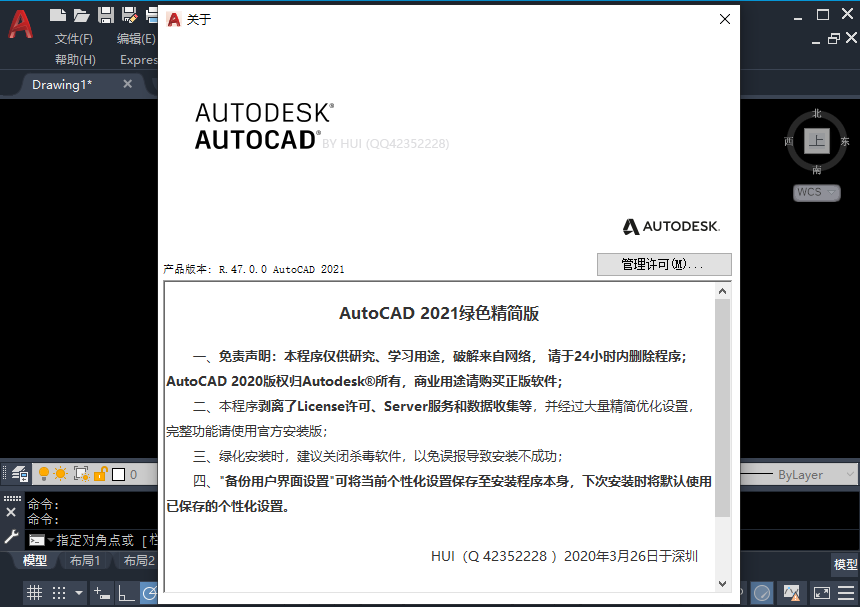Toggle layer 0 viewport freeze icon
Viewport: 860px width, 607px height.
pos(81,474)
